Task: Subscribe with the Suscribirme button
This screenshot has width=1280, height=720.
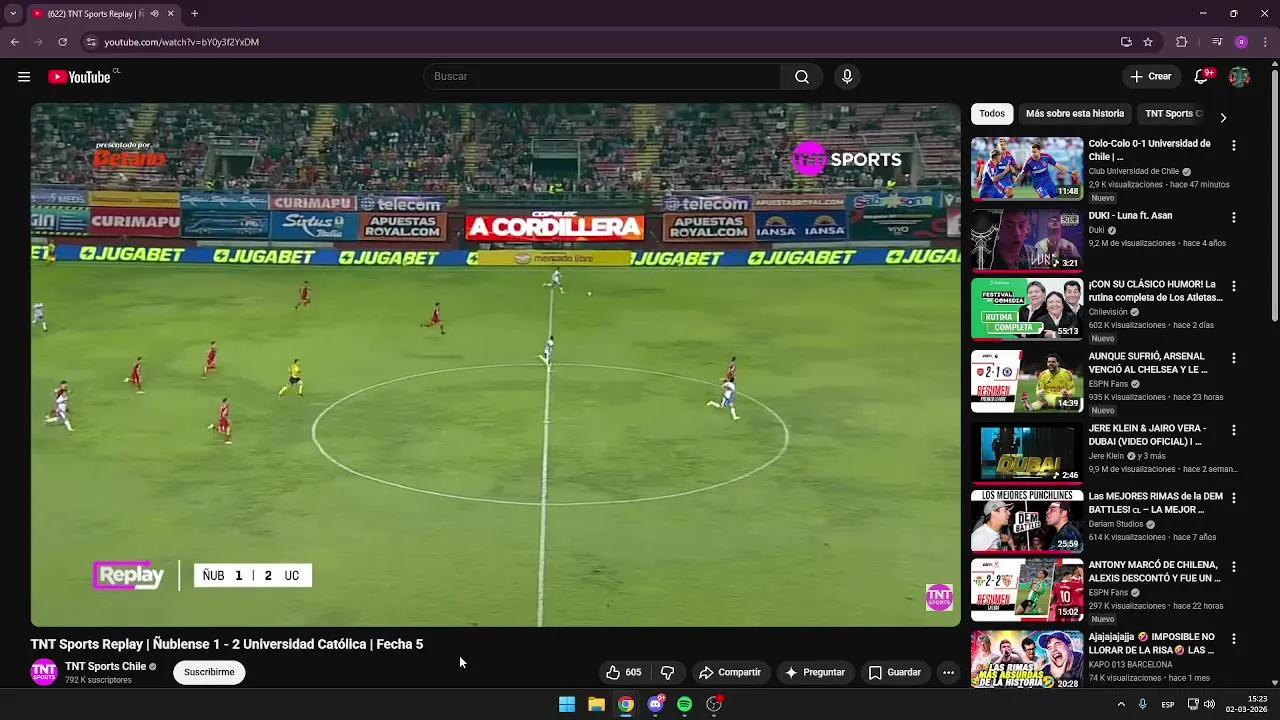Action: (x=209, y=673)
